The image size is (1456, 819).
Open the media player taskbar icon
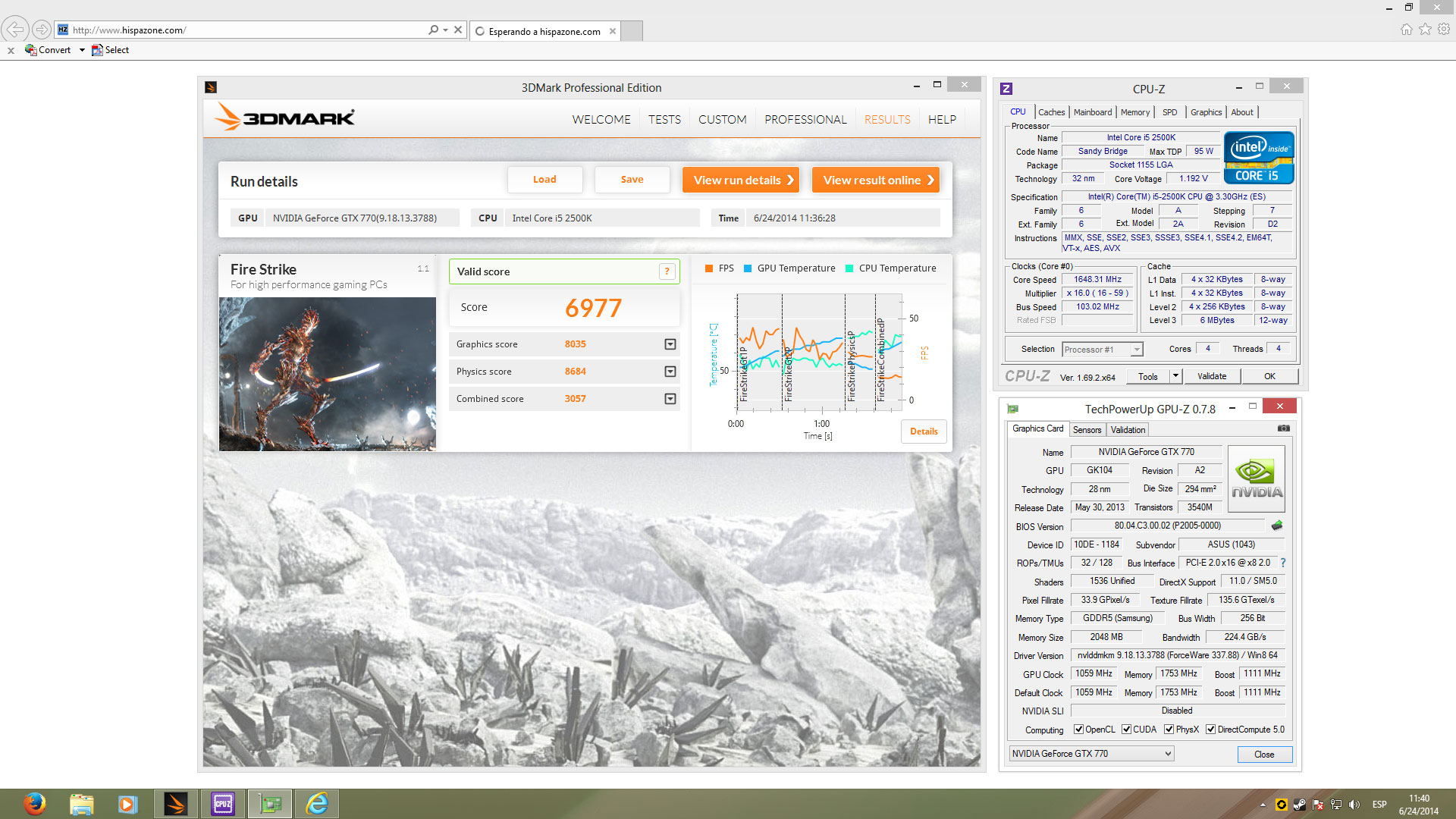pyautogui.click(x=127, y=804)
